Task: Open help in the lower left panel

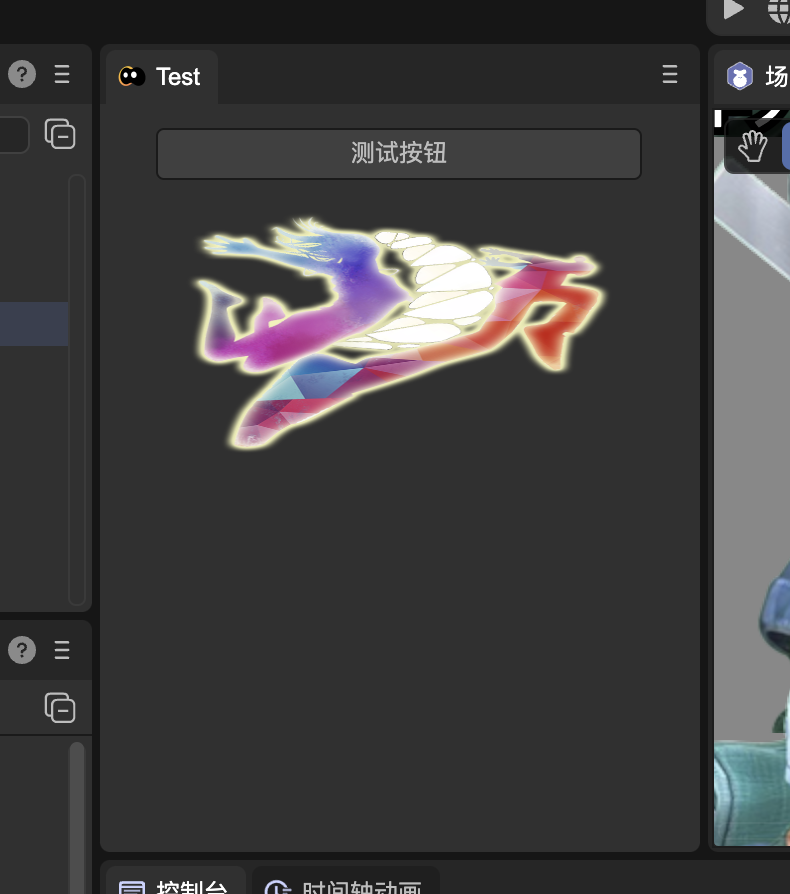Action: coord(22,651)
